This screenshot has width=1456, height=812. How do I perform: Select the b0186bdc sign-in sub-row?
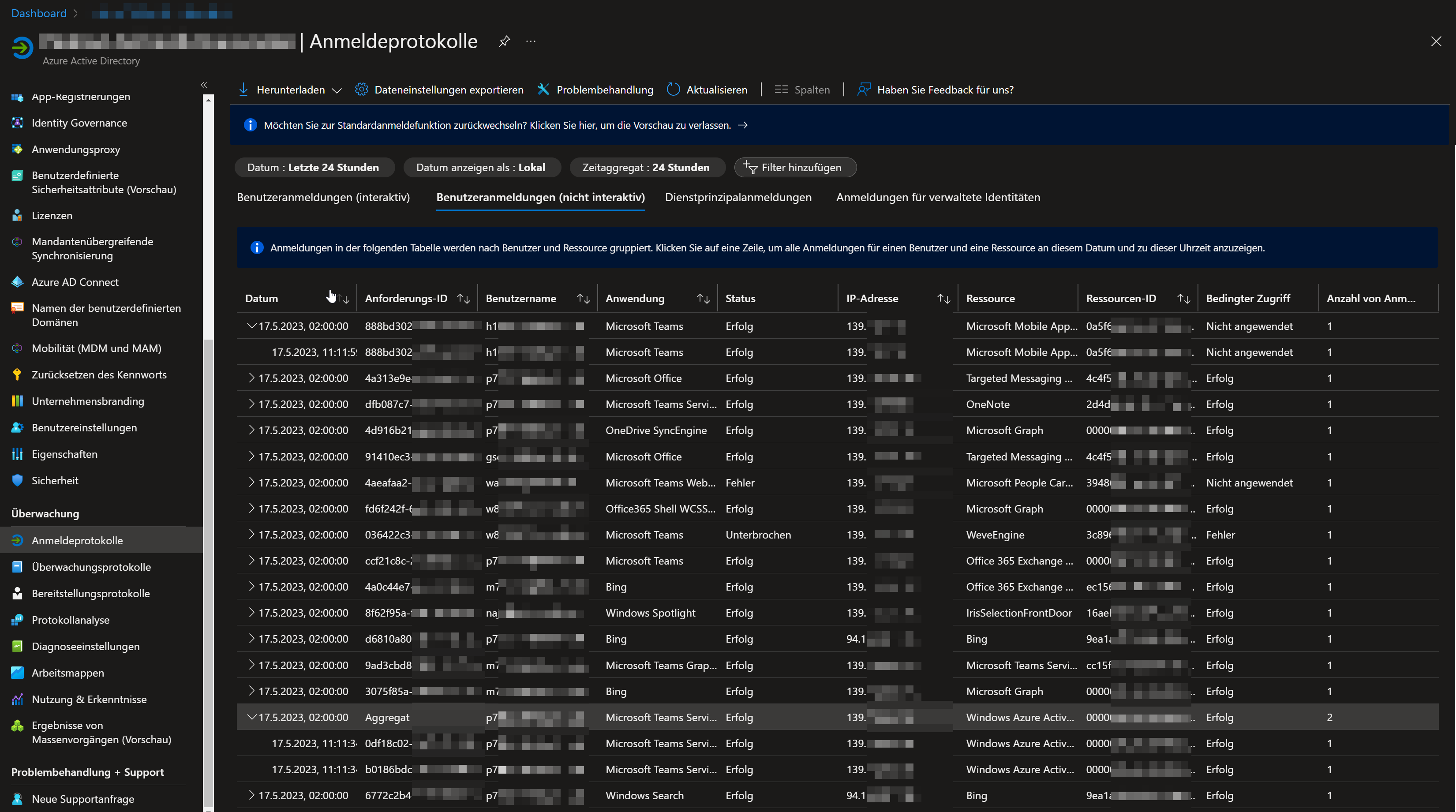pyautogui.click(x=837, y=769)
